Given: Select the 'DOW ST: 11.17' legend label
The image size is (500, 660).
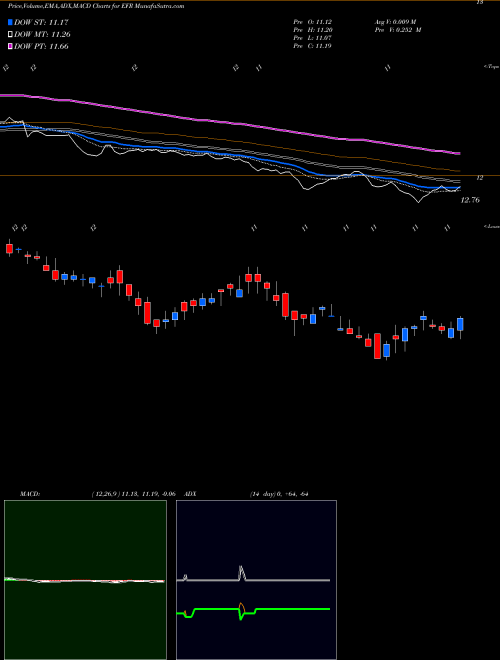Looking at the screenshot, I should click(42, 22).
